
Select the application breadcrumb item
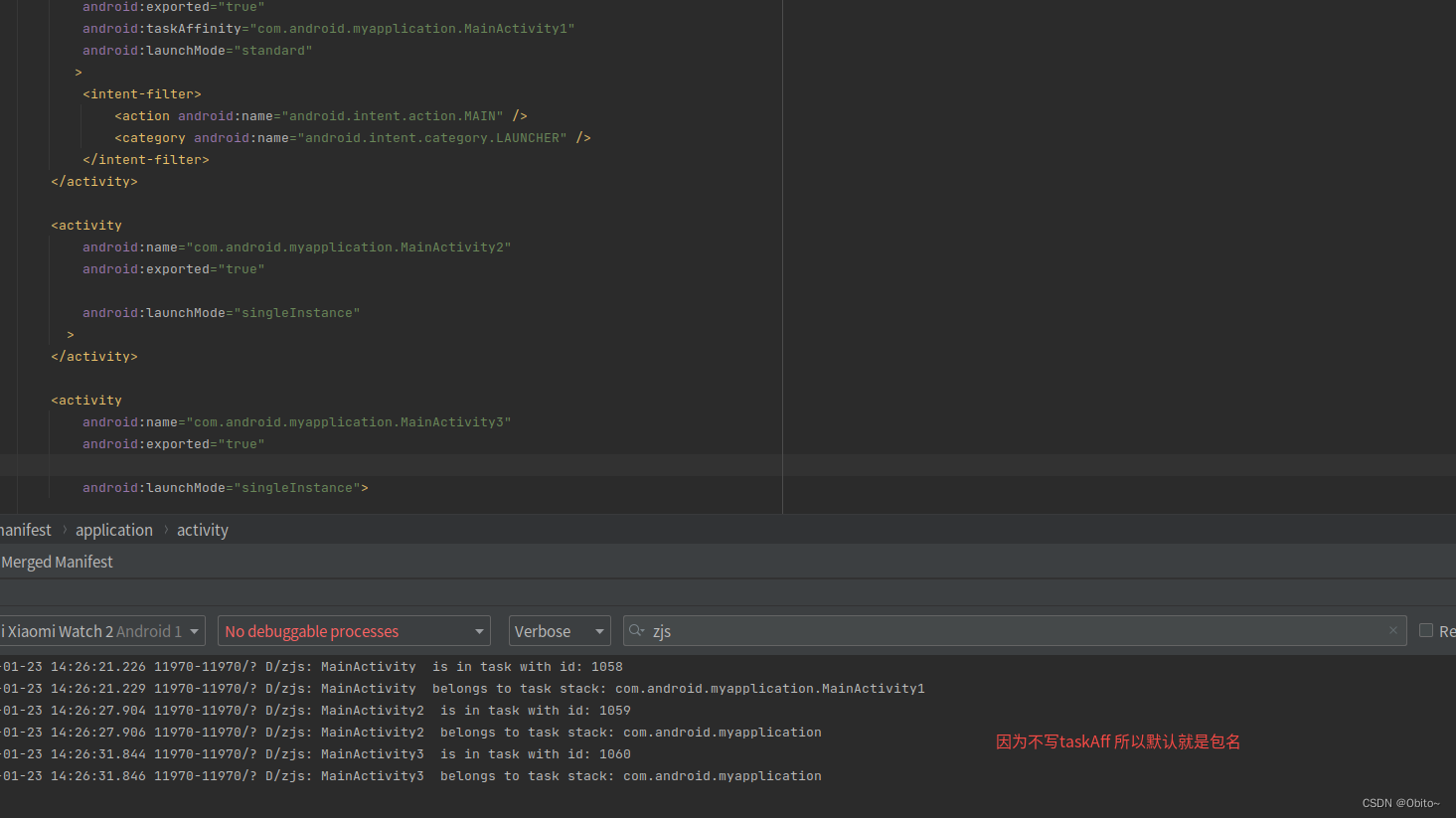click(114, 530)
